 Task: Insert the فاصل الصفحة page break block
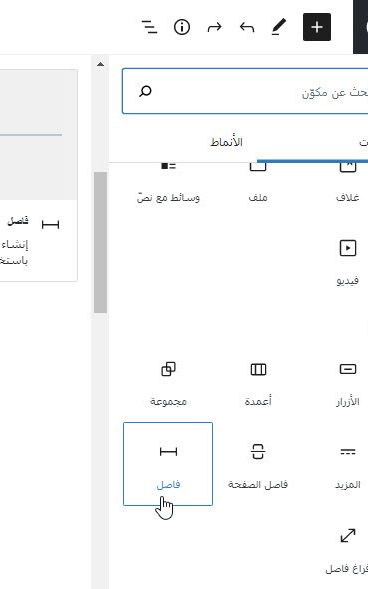[x=258, y=464]
